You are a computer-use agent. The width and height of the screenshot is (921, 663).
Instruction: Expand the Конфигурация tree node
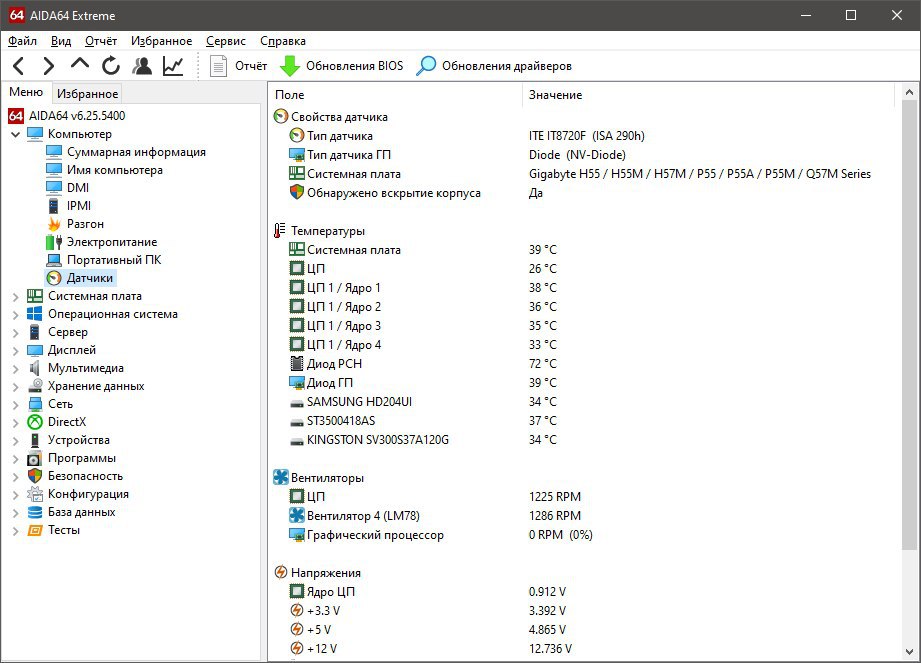16,494
